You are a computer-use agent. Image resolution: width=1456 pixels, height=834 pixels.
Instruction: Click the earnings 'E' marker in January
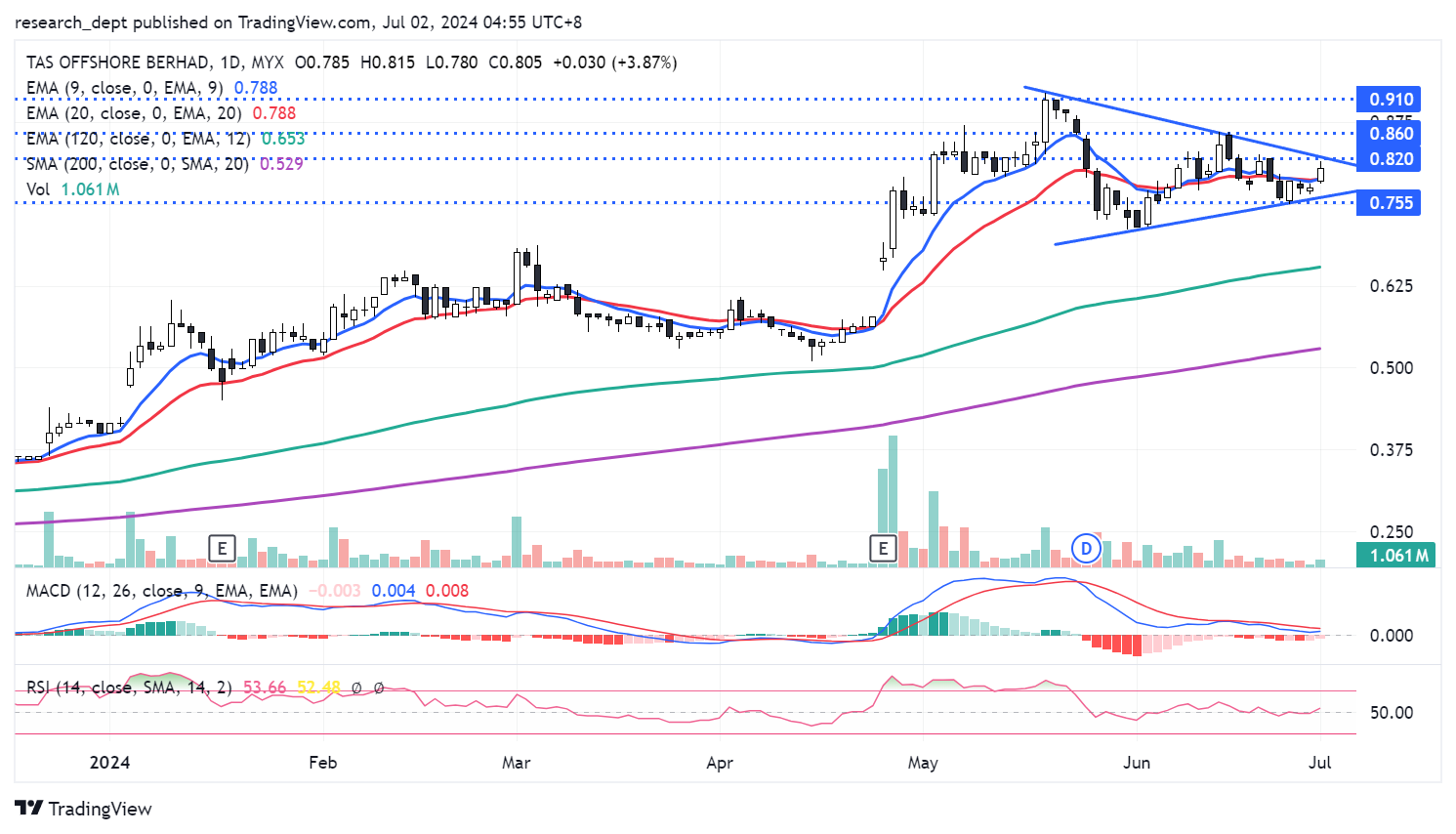pos(222,549)
